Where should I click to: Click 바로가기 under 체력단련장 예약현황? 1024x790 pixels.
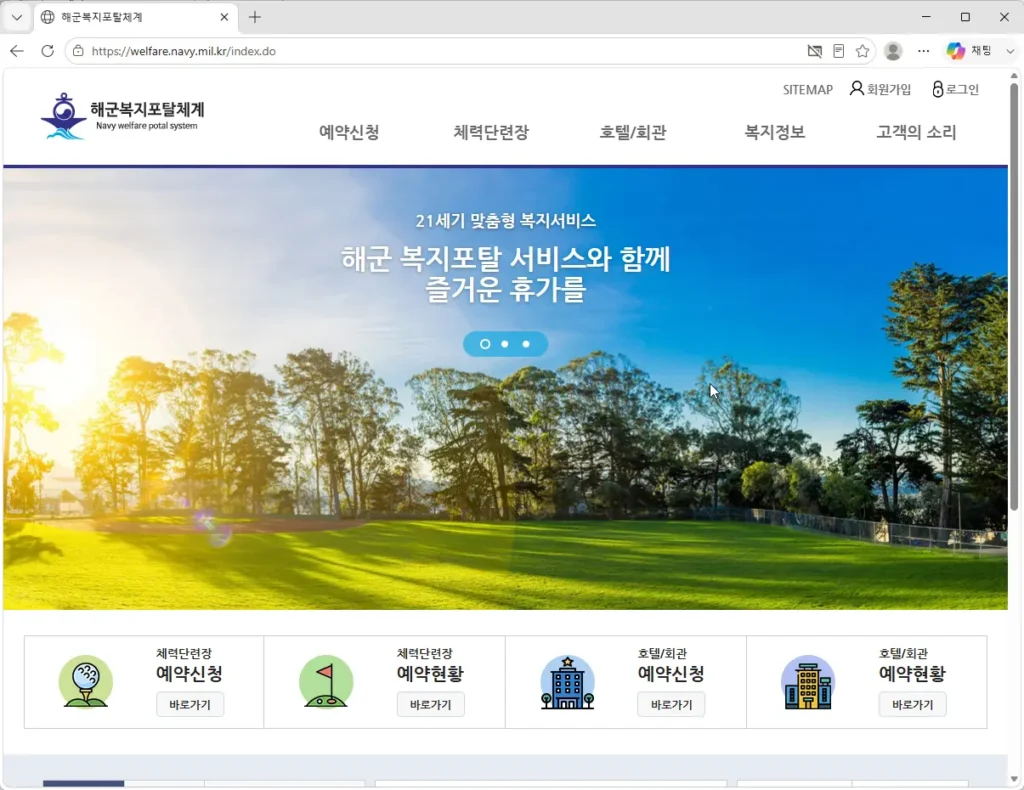431,704
